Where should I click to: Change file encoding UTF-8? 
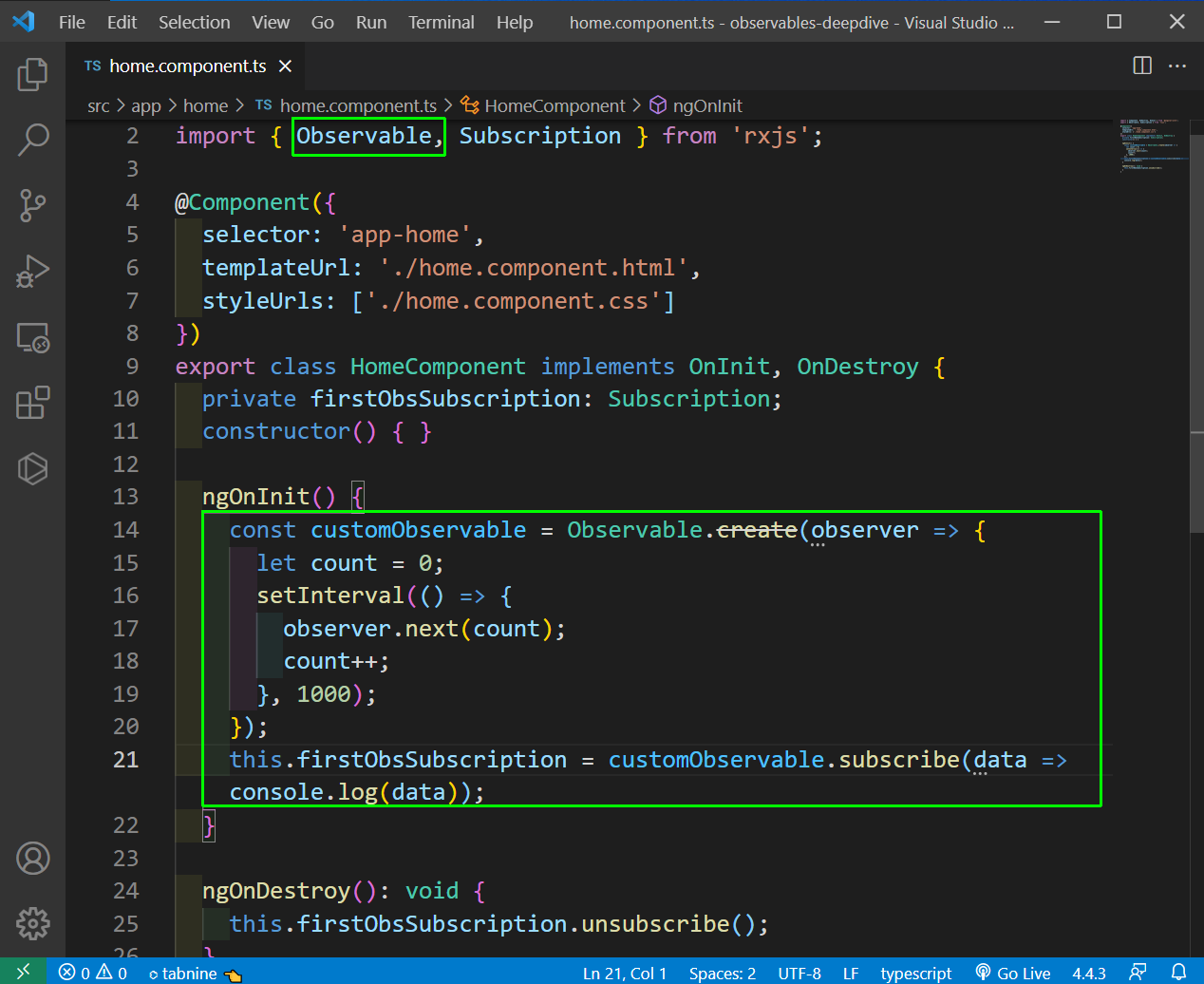(800, 973)
